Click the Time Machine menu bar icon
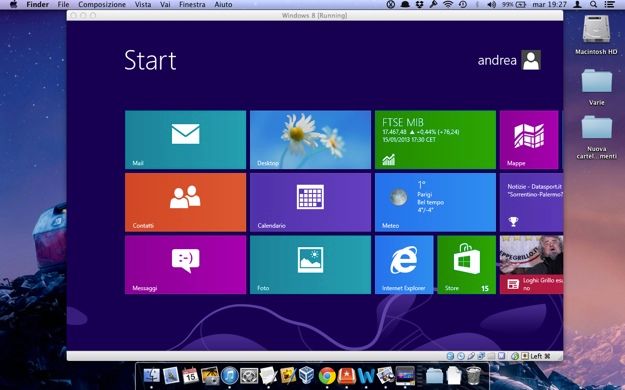 tap(463, 4)
